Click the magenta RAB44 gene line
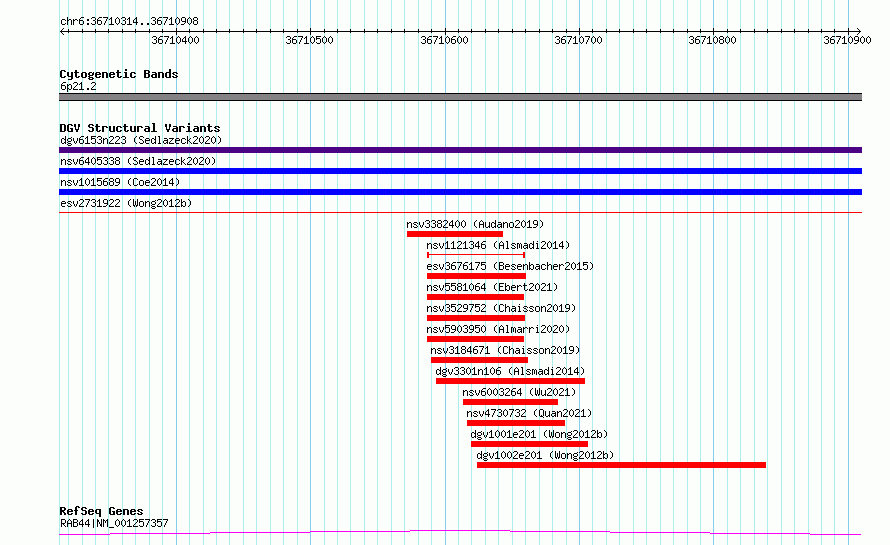 (x=460, y=533)
